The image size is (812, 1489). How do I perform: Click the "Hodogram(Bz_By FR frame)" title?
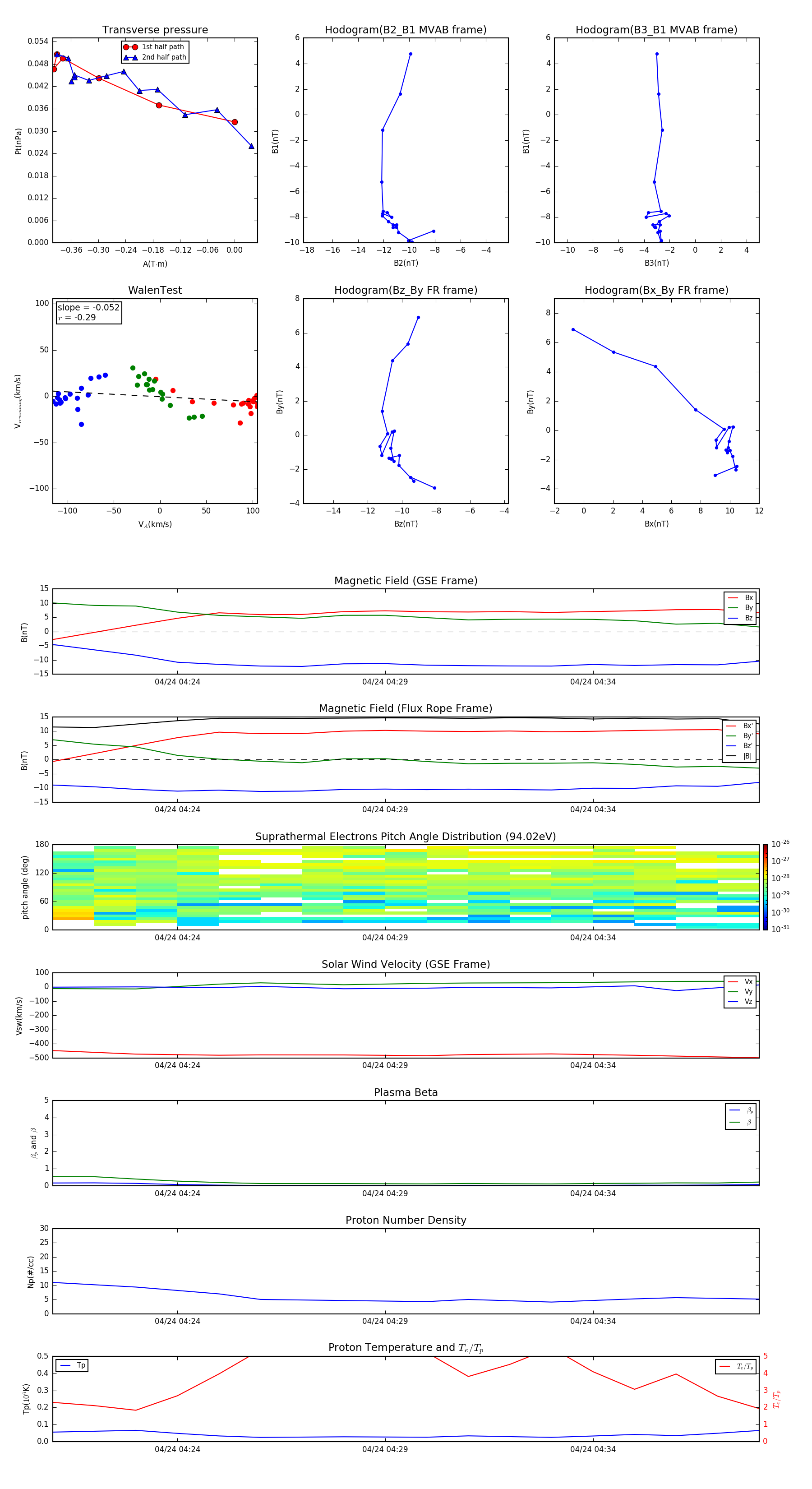406,290
